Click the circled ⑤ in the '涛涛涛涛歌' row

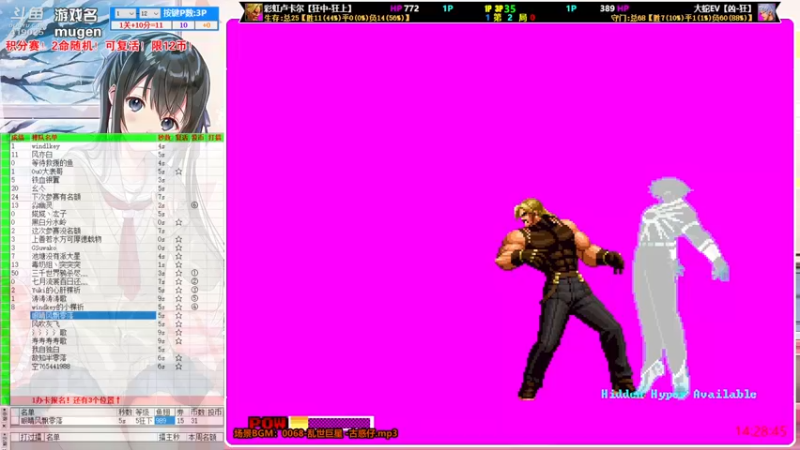click(x=194, y=298)
